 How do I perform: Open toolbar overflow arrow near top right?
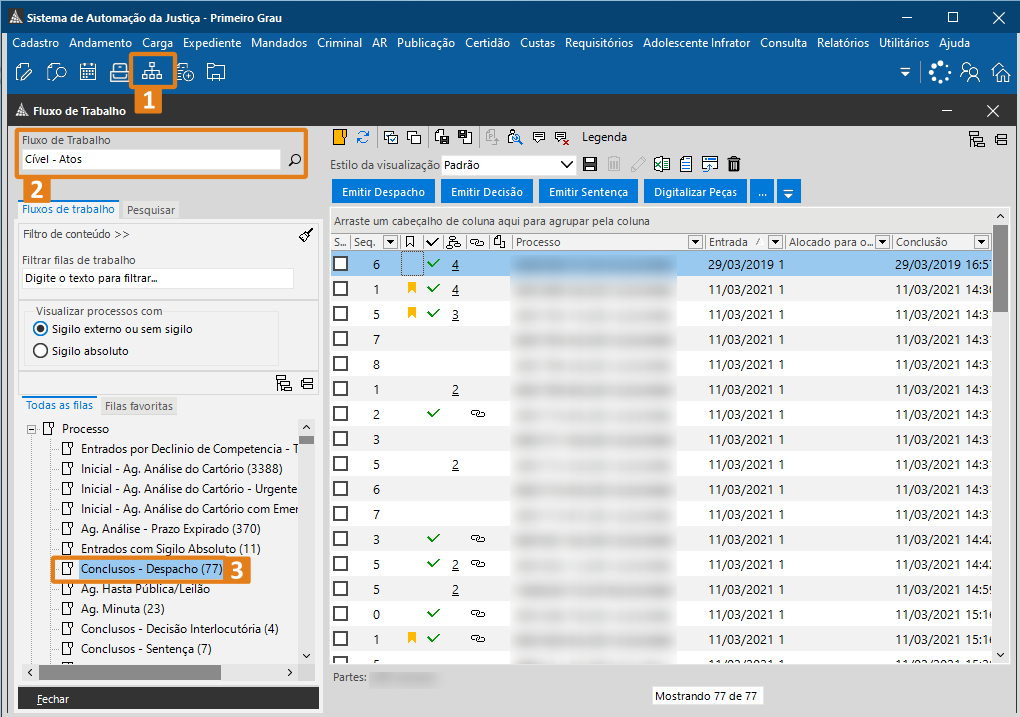[905, 72]
